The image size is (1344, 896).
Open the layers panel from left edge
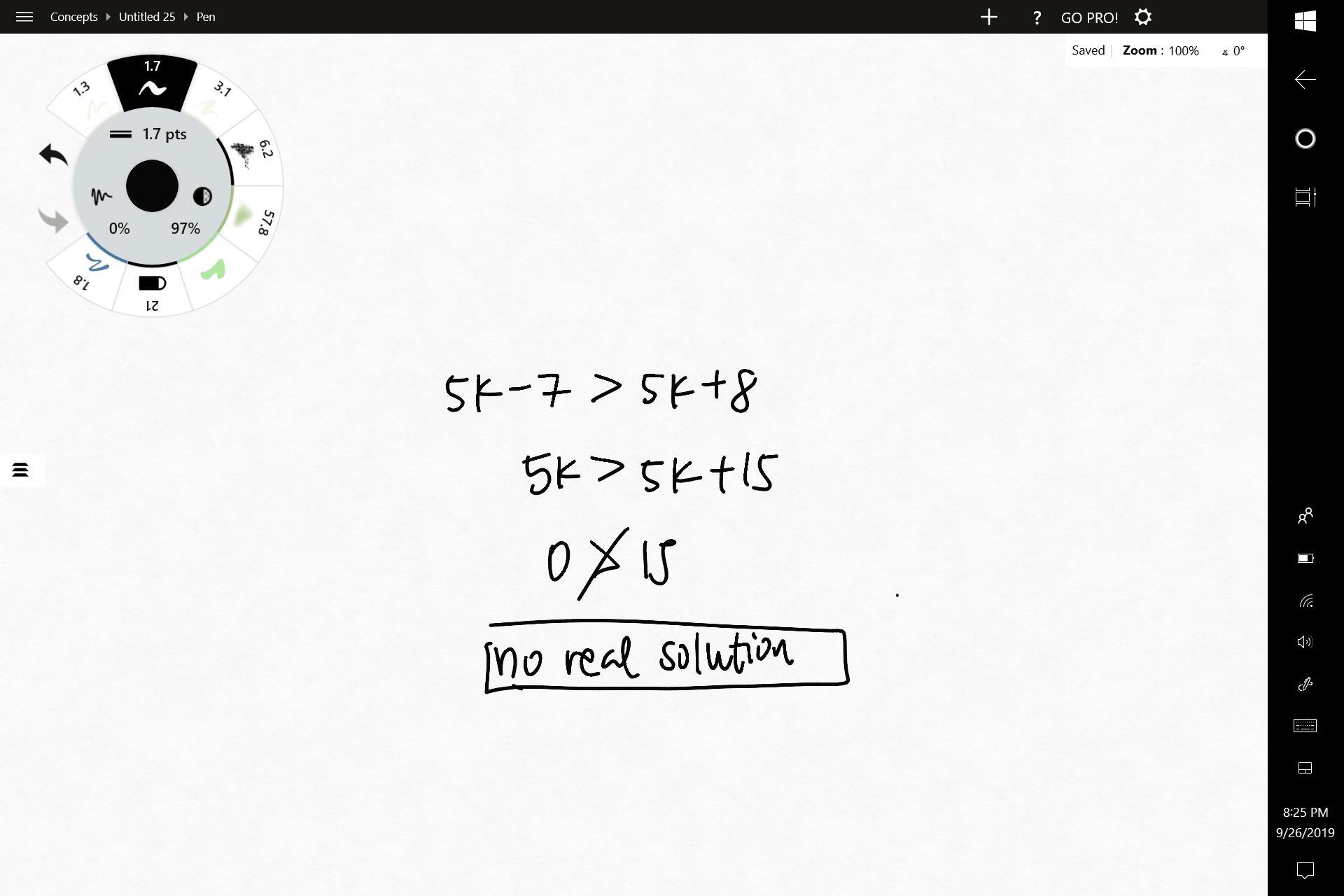pyautogui.click(x=20, y=470)
